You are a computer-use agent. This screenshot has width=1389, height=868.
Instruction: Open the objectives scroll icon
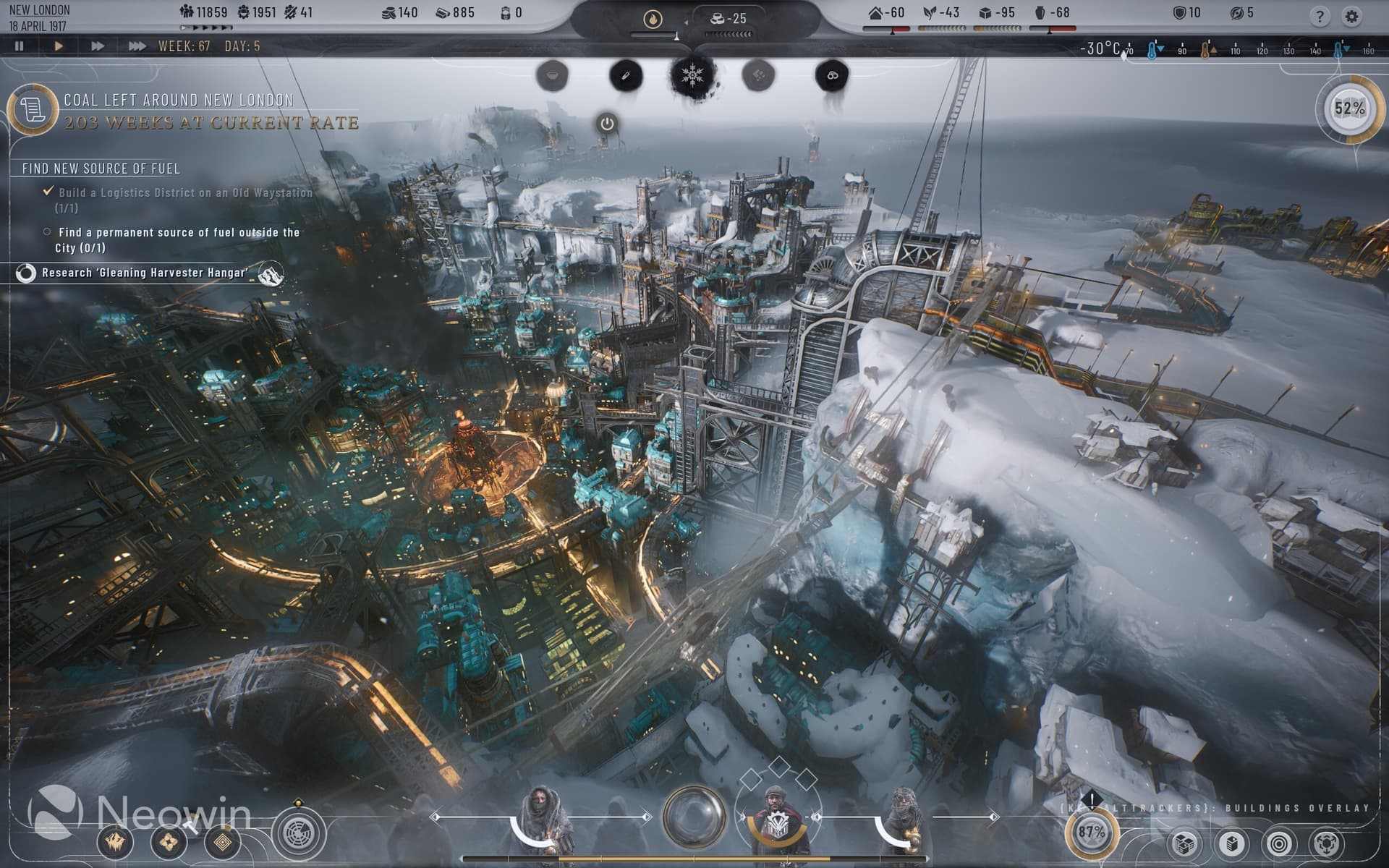click(x=33, y=110)
